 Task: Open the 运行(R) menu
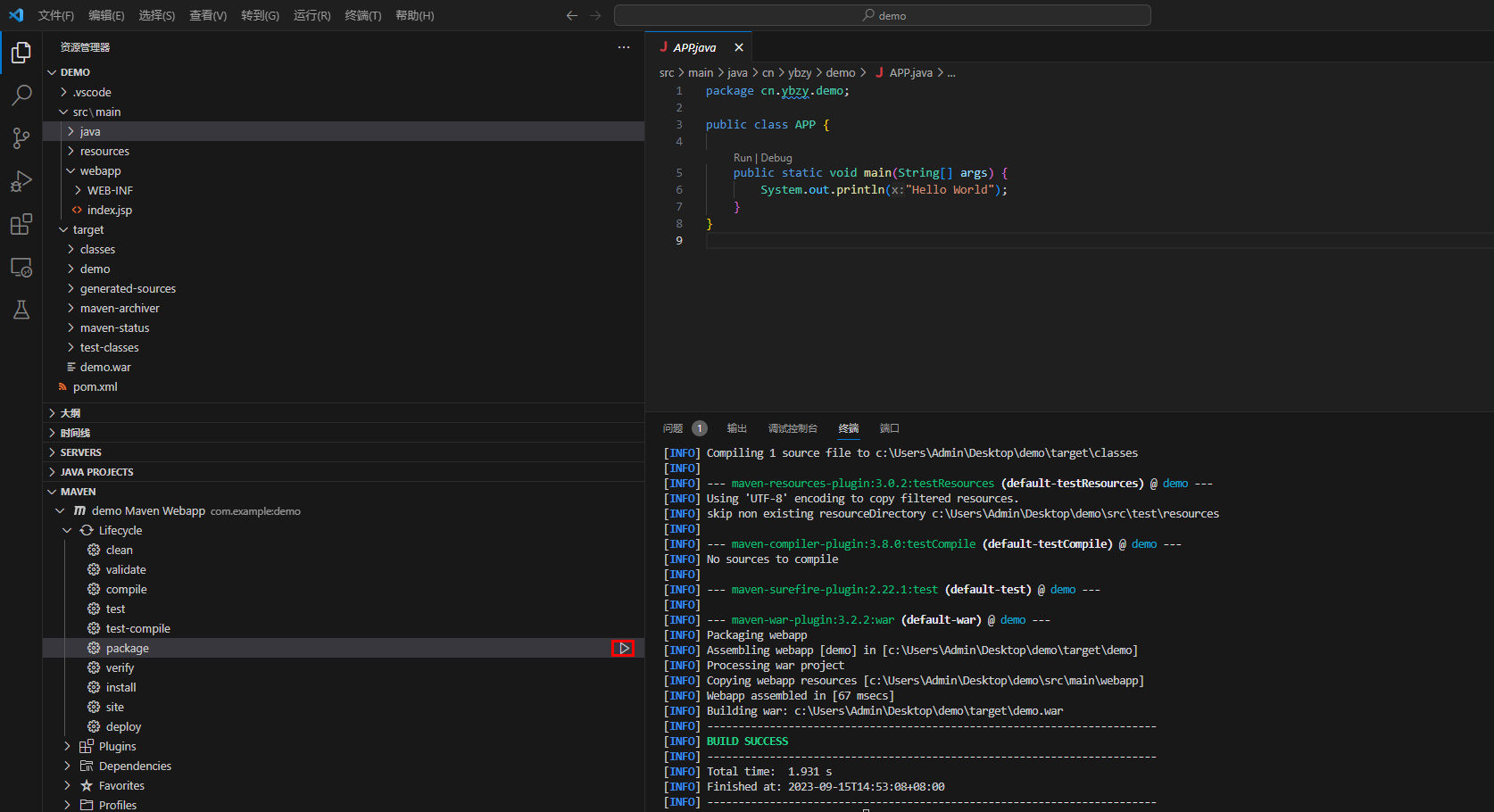coord(311,15)
